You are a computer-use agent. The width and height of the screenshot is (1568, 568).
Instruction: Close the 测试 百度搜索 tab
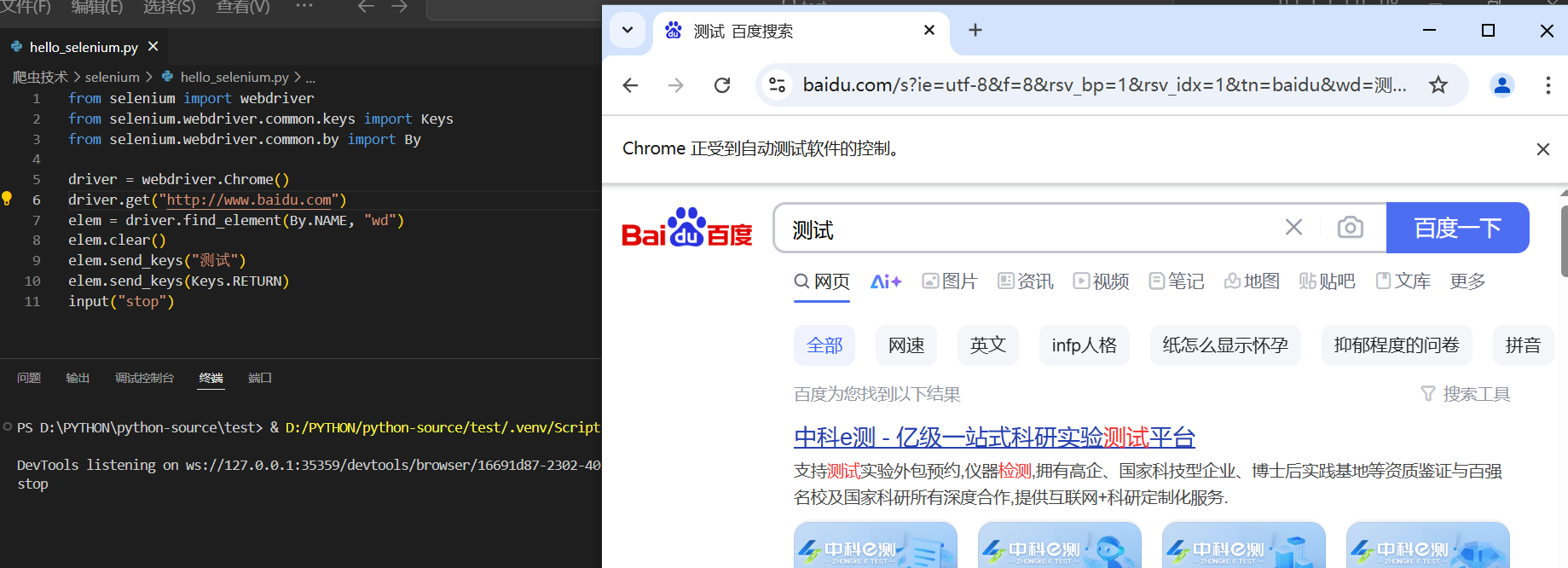(929, 30)
